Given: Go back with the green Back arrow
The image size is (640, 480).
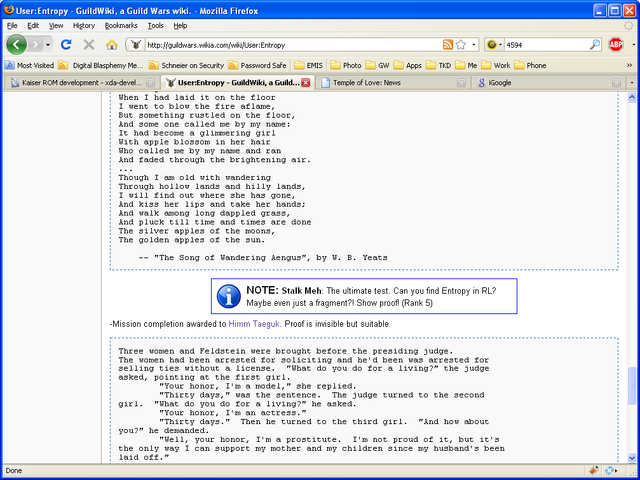Looking at the screenshot, I should coord(16,44).
